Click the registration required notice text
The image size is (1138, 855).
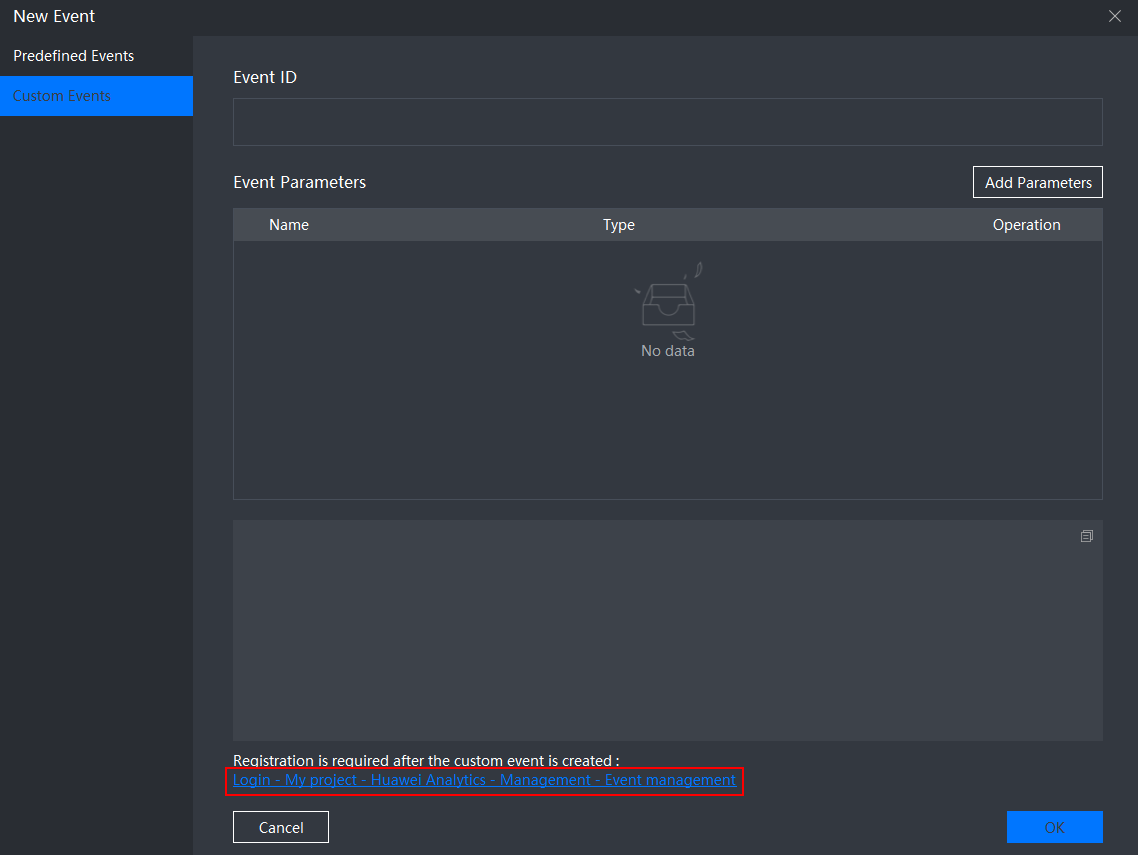coord(426,761)
